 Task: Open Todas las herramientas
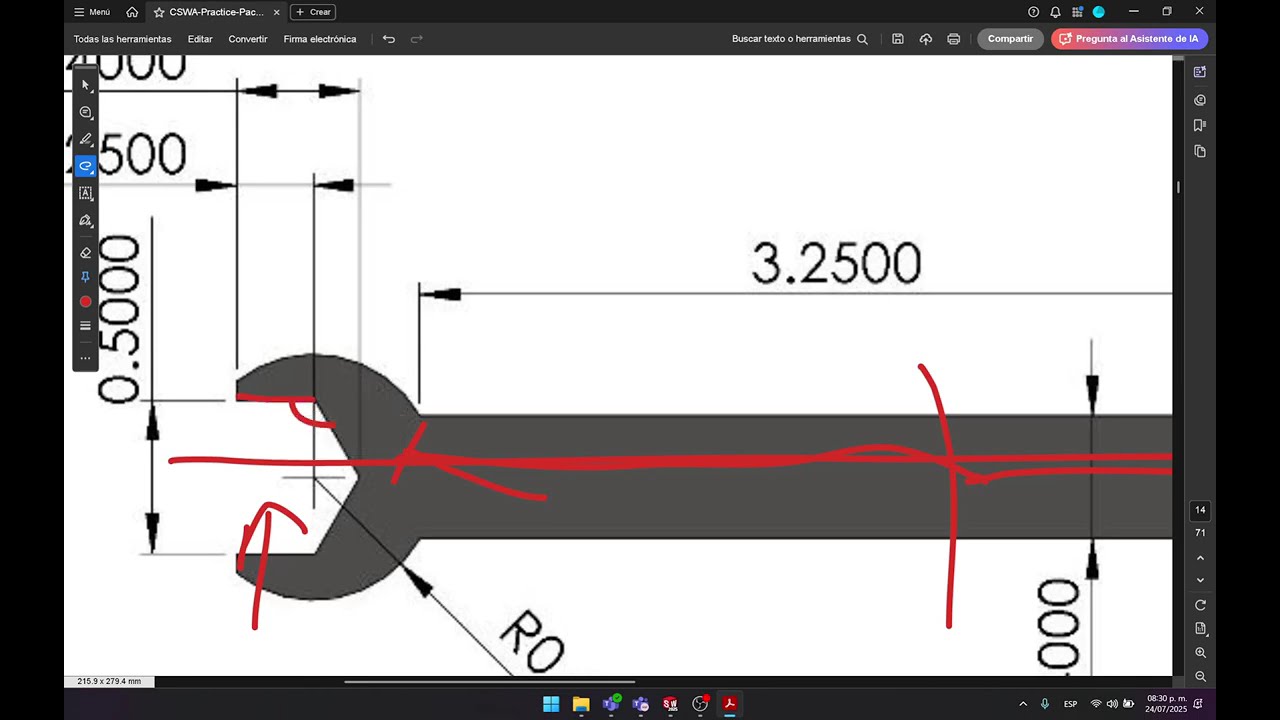[x=122, y=39]
